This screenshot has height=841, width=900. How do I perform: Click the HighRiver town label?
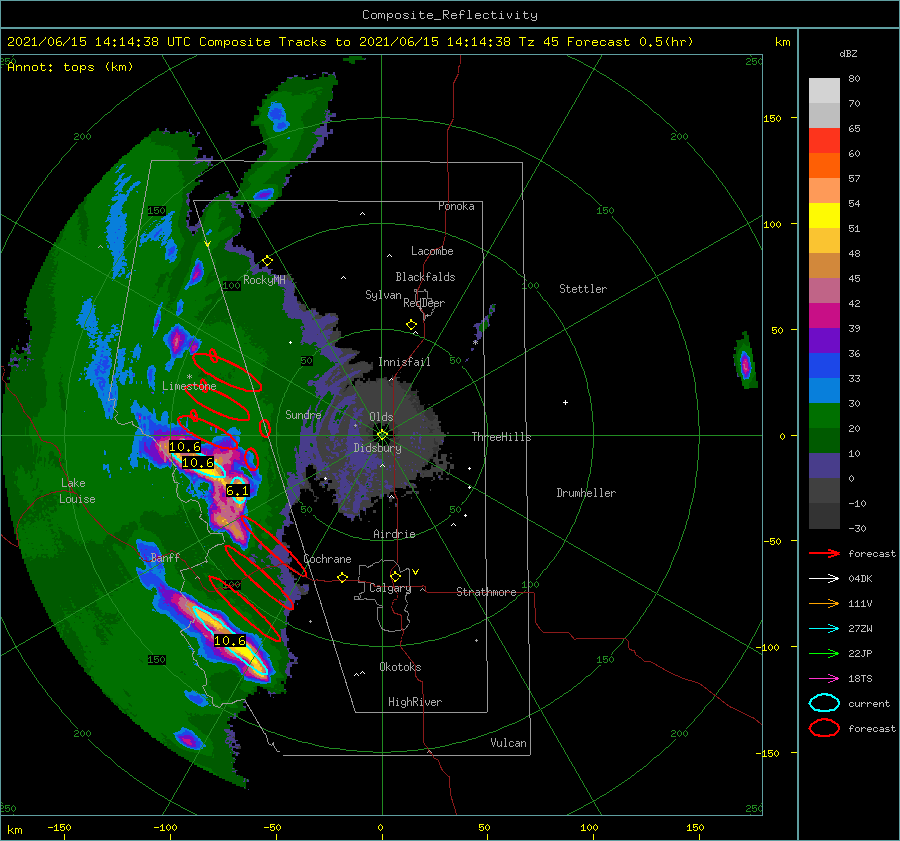[415, 702]
